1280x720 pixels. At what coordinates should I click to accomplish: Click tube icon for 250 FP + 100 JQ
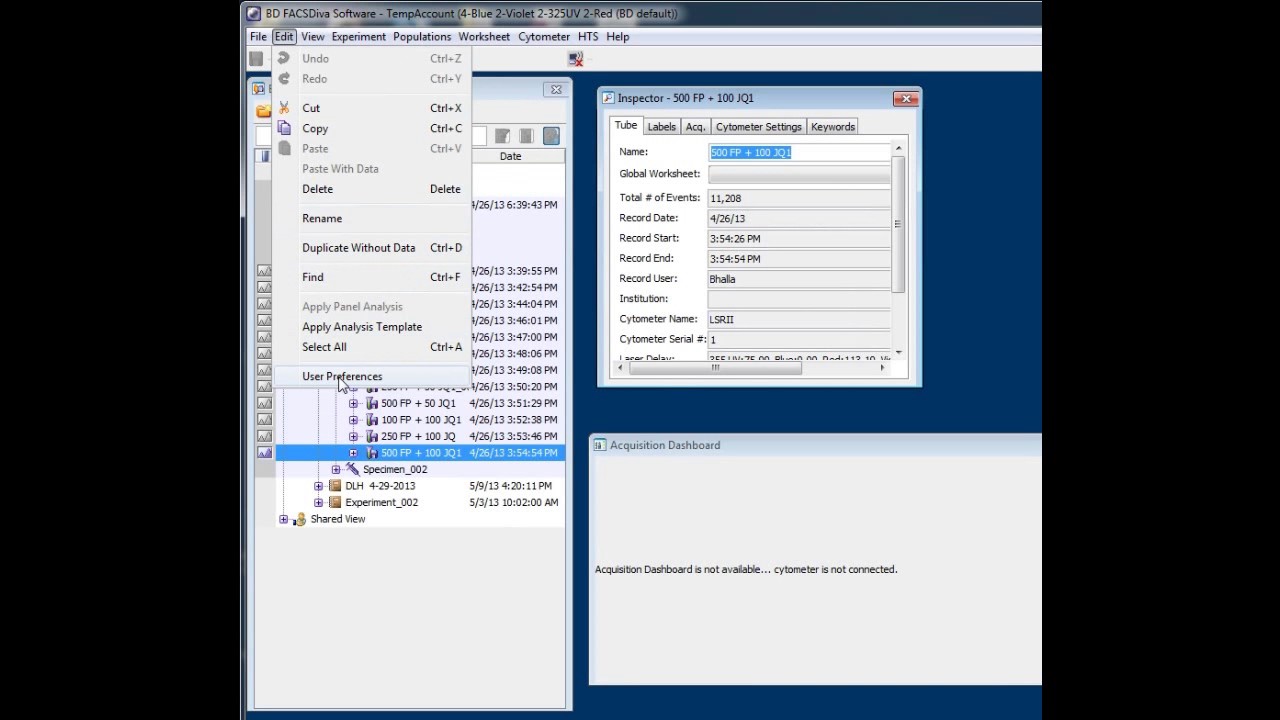[x=371, y=436]
